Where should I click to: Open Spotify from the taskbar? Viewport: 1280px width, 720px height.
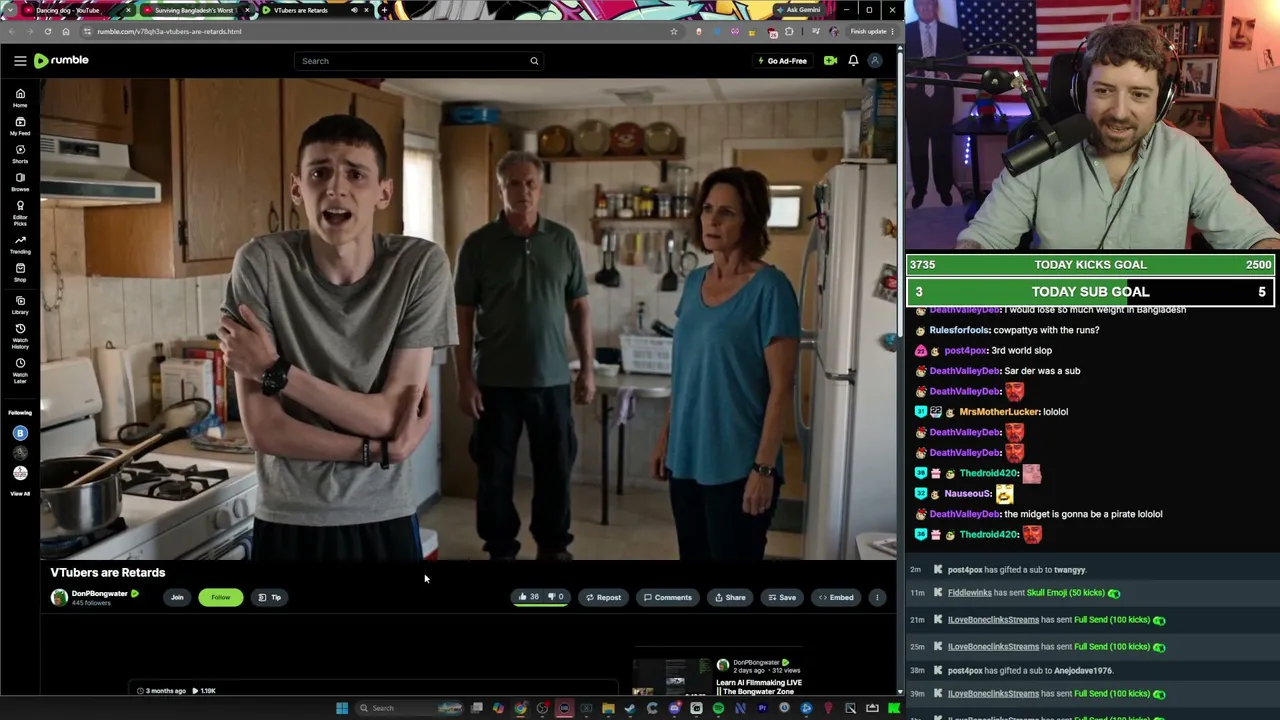pos(718,708)
